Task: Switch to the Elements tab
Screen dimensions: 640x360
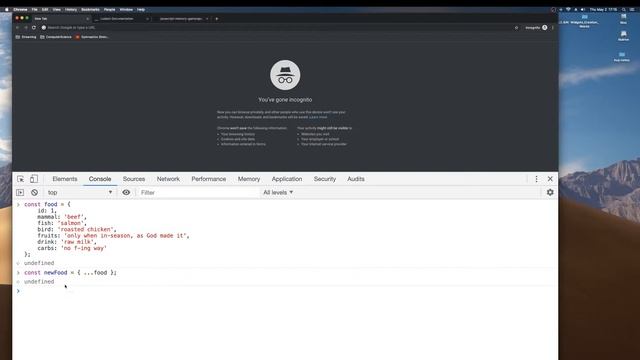Action: pyautogui.click(x=64, y=179)
